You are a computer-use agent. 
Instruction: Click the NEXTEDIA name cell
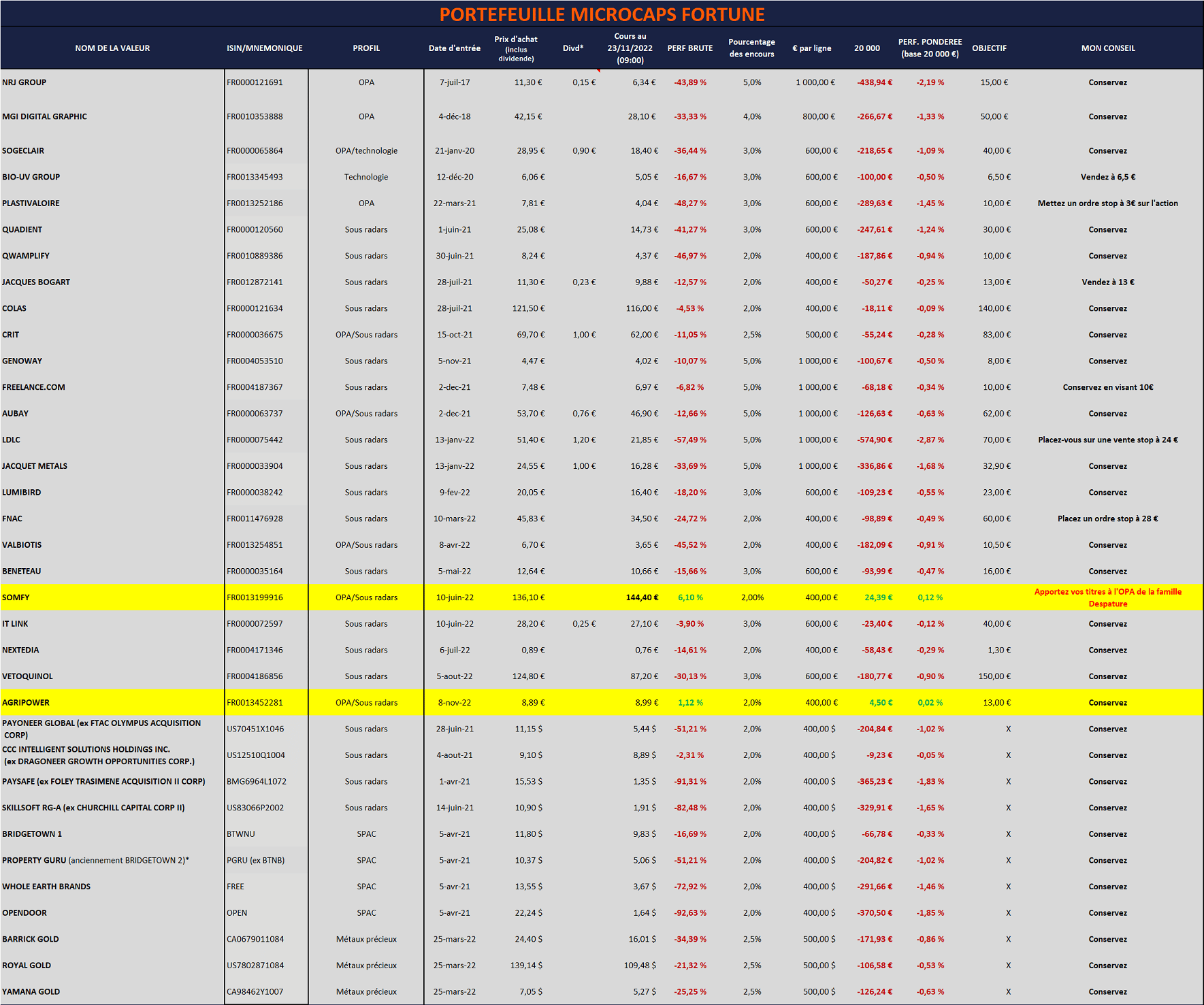point(20,650)
